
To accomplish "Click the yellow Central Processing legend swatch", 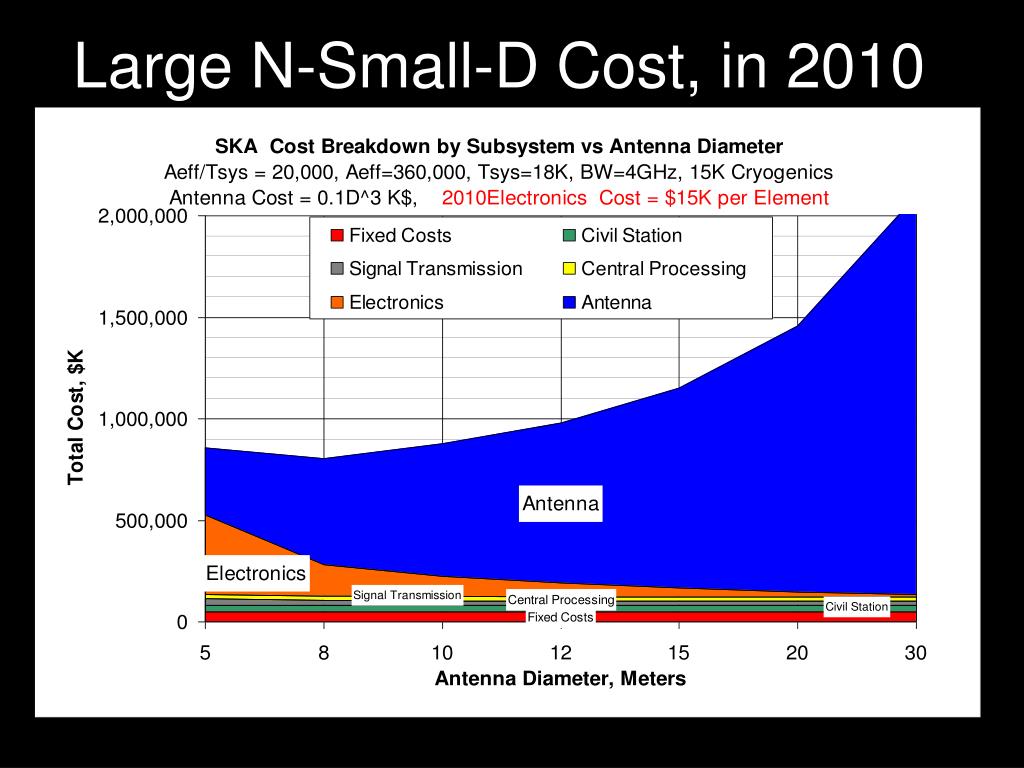I will pyautogui.click(x=569, y=268).
